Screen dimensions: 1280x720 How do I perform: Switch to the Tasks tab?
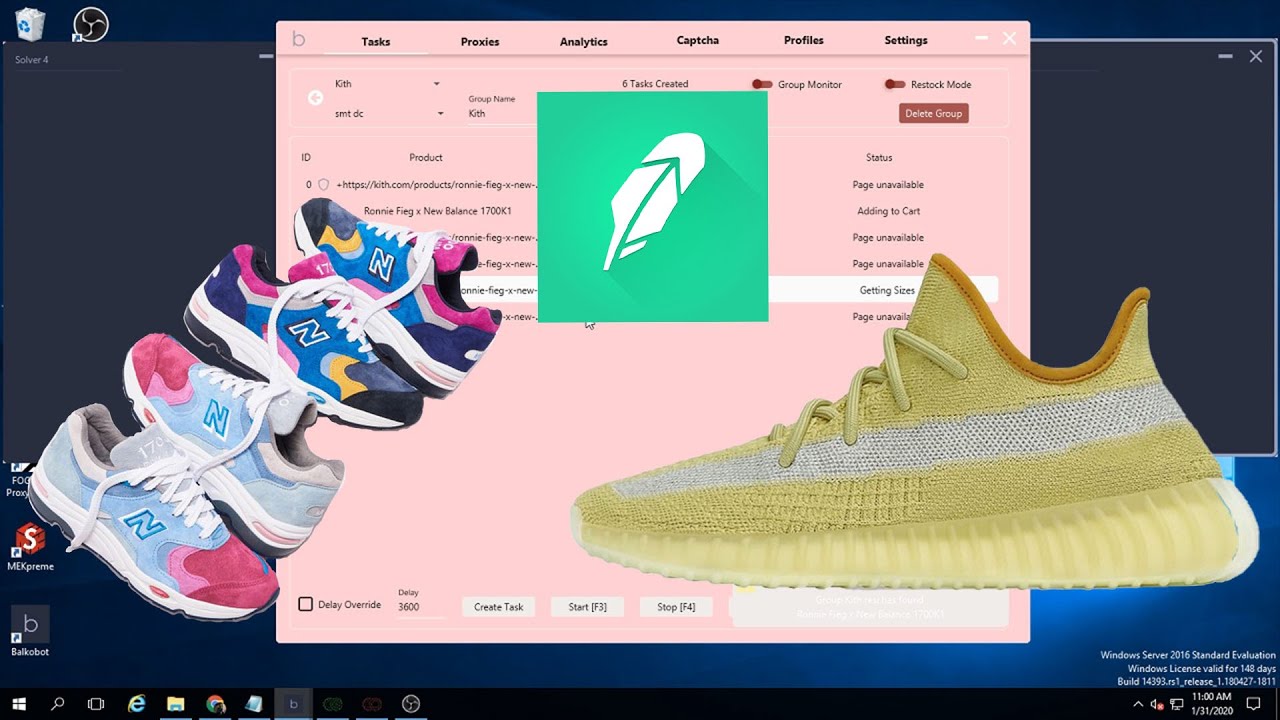pyautogui.click(x=376, y=42)
